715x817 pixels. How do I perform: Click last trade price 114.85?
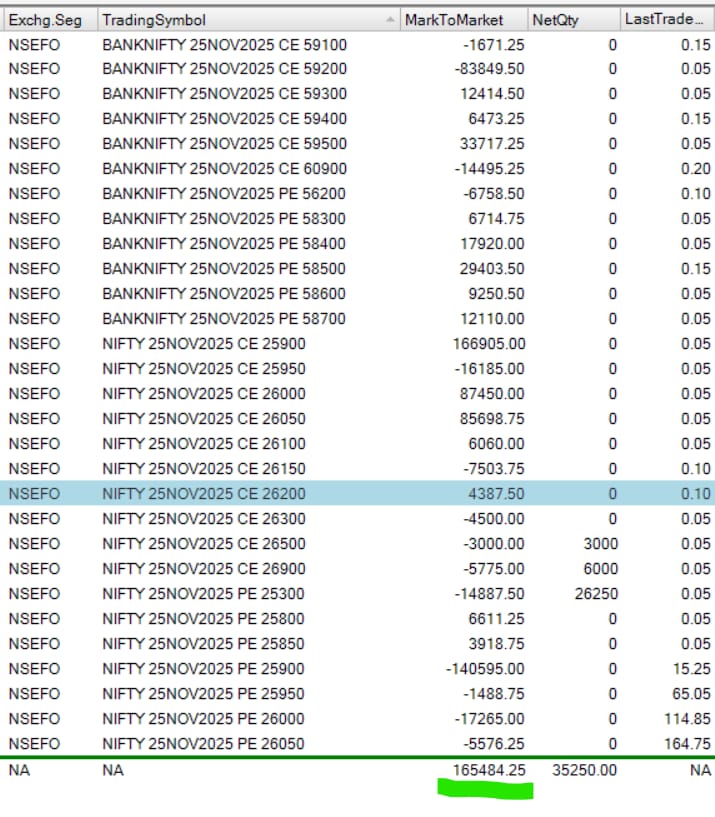click(687, 719)
